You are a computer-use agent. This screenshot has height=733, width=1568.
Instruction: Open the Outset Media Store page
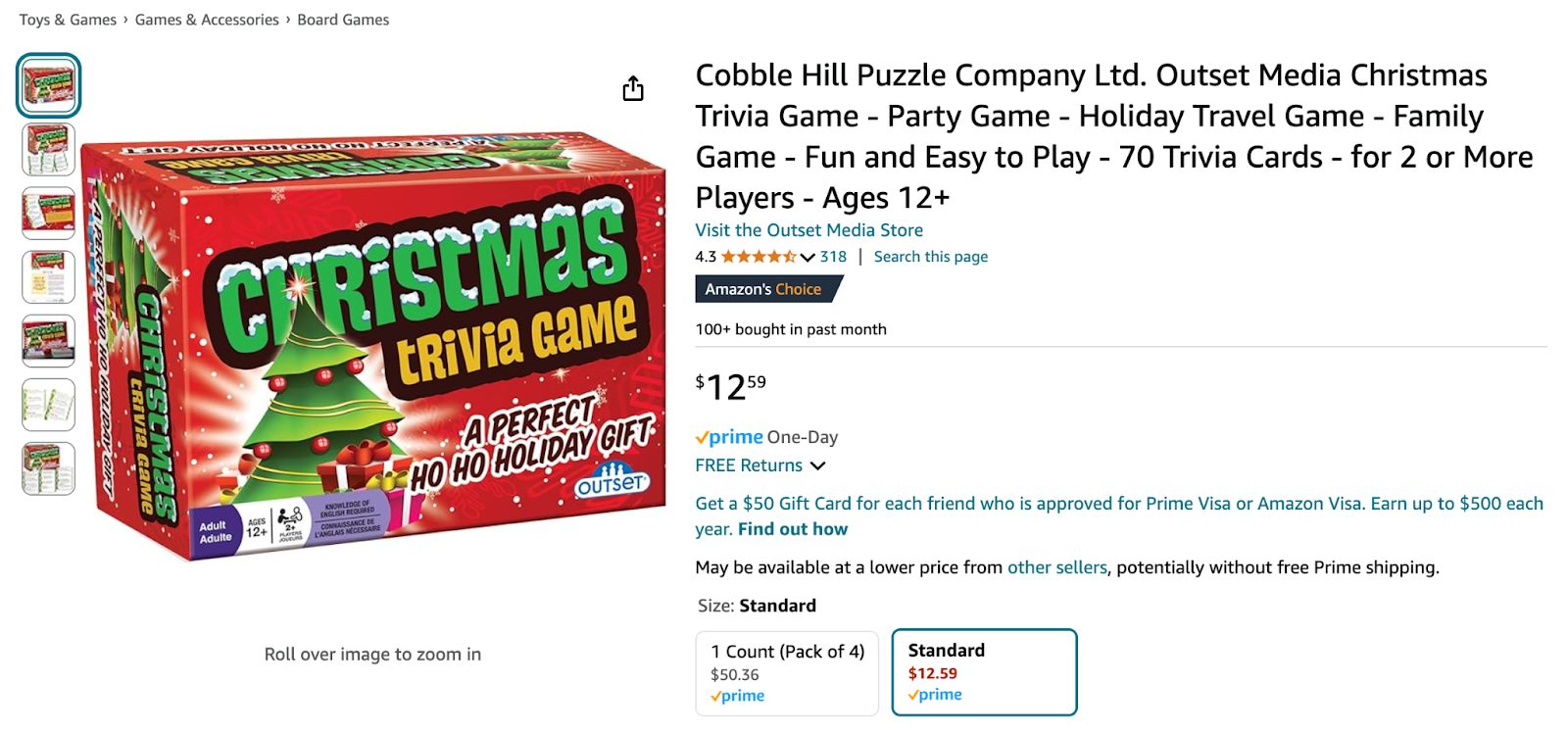click(808, 229)
